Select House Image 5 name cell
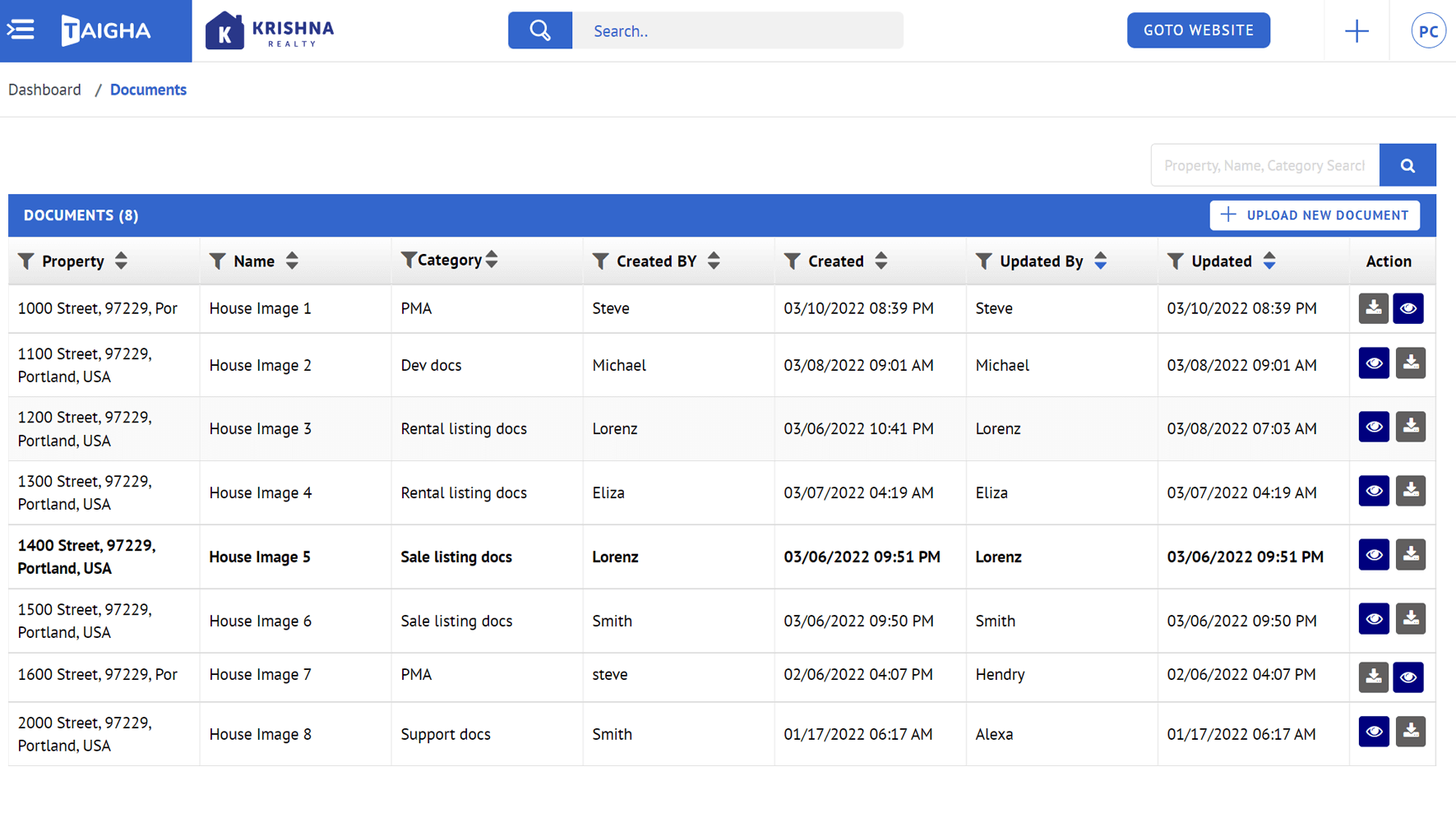The width and height of the screenshot is (1456, 813). (295, 557)
